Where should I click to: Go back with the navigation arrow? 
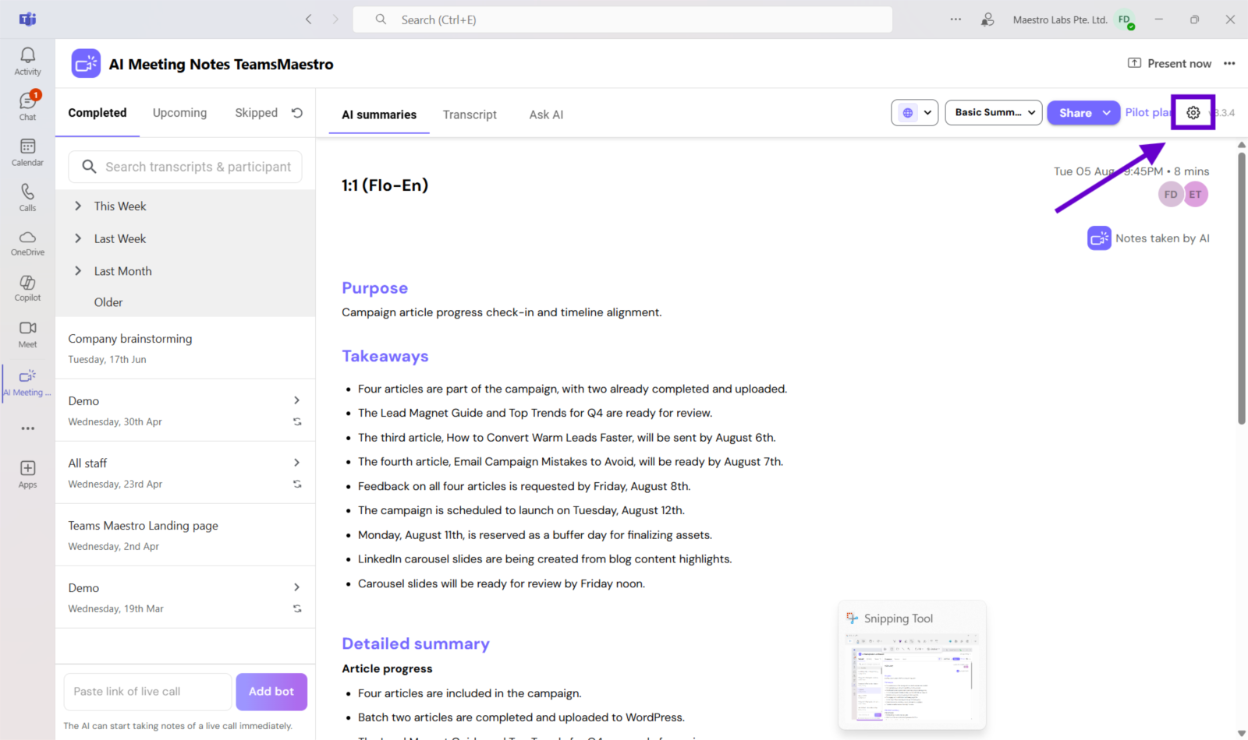coord(308,19)
